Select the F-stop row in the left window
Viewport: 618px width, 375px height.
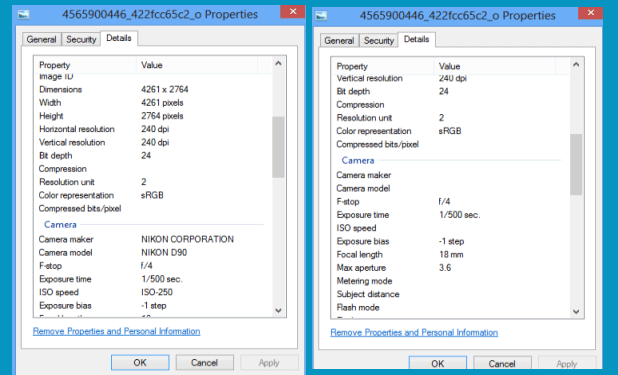[153, 266]
